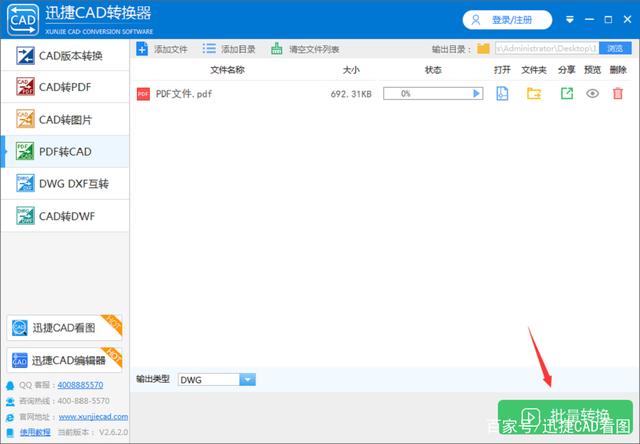The width and height of the screenshot is (640, 444).
Task: Select the PDF转CAD sidebar item
Action: pos(65,151)
